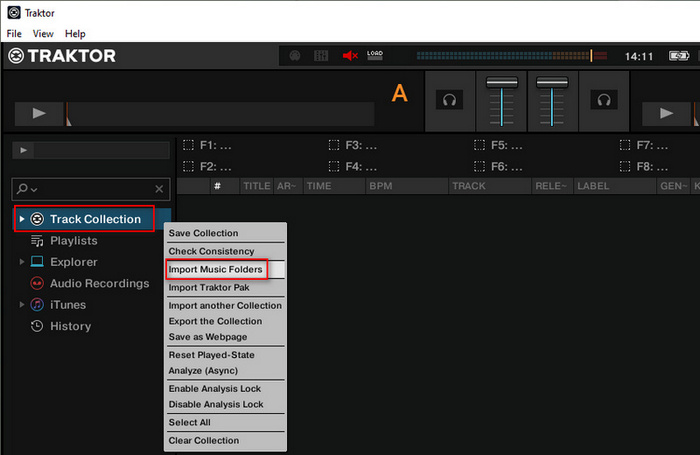Open the Help menu
The width and height of the screenshot is (700, 455).
[75, 34]
